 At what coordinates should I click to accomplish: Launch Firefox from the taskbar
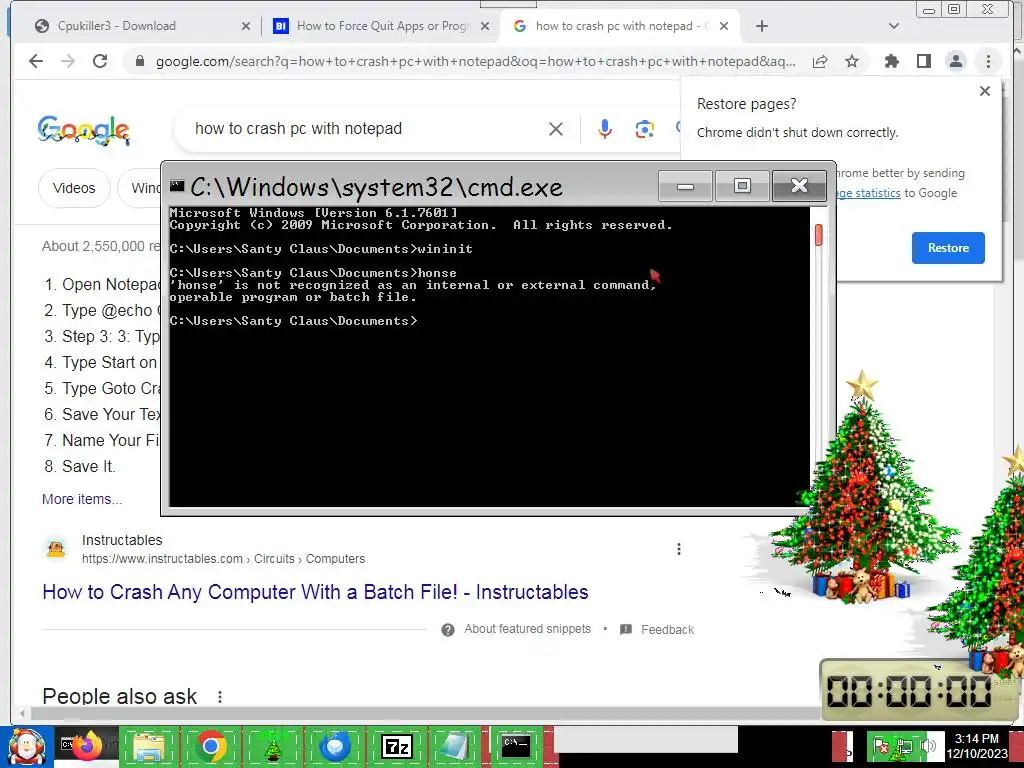tap(88, 746)
